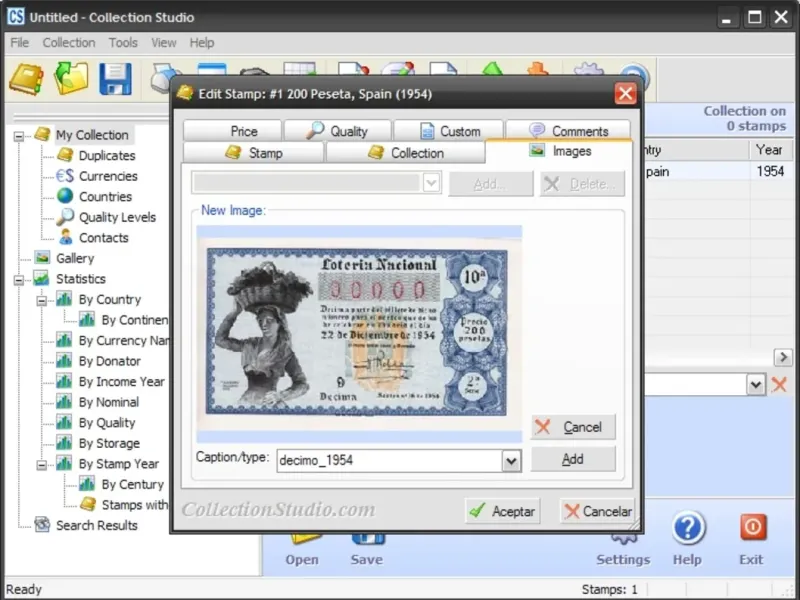Open Stamps with... tree item
Viewport: 800px width, 600px height.
pos(134,505)
